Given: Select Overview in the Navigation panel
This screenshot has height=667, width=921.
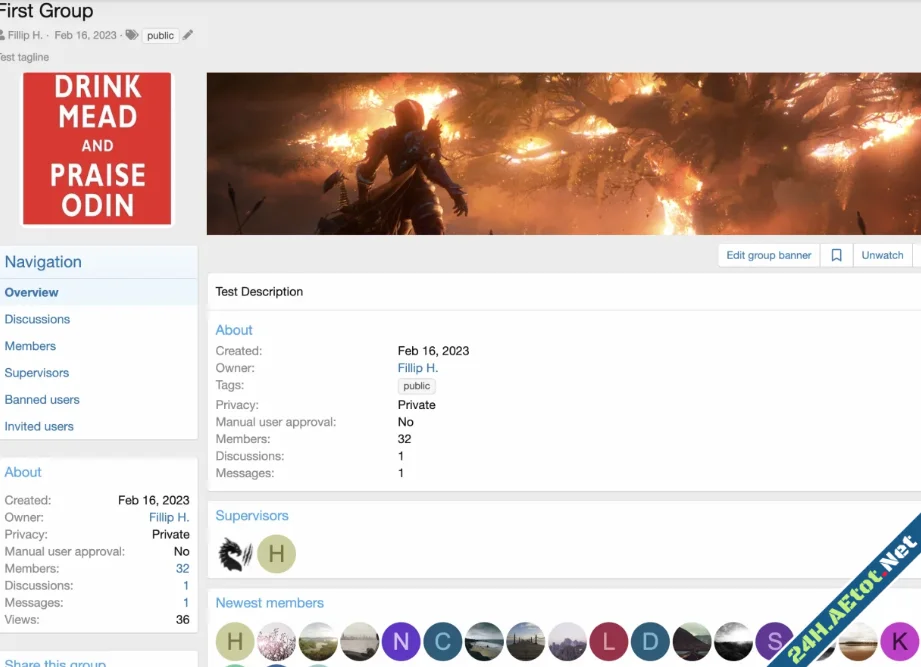Looking at the screenshot, I should (x=32, y=293).
